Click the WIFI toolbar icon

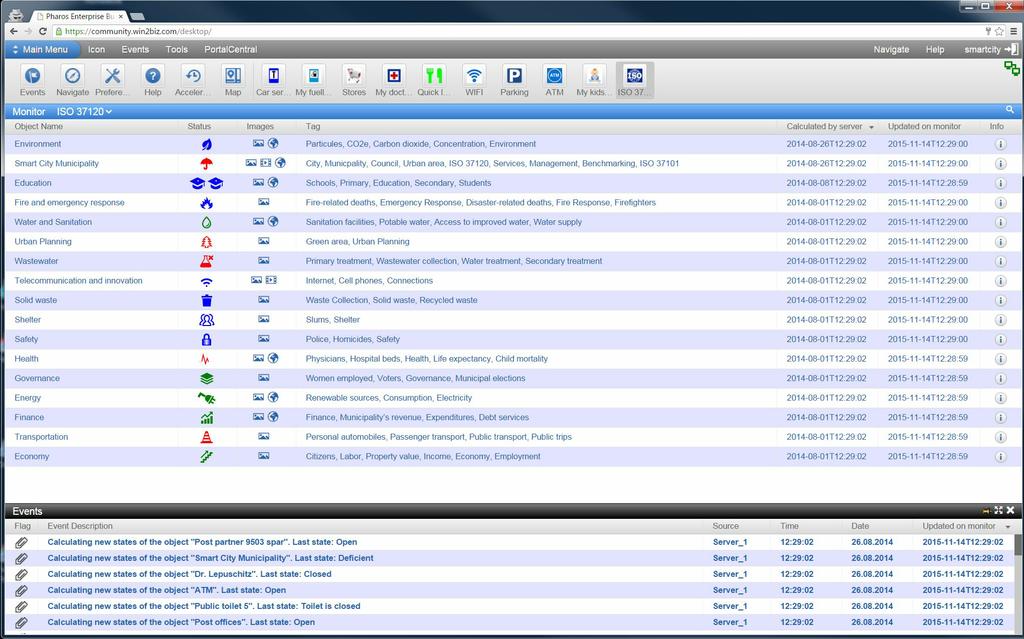pos(474,79)
